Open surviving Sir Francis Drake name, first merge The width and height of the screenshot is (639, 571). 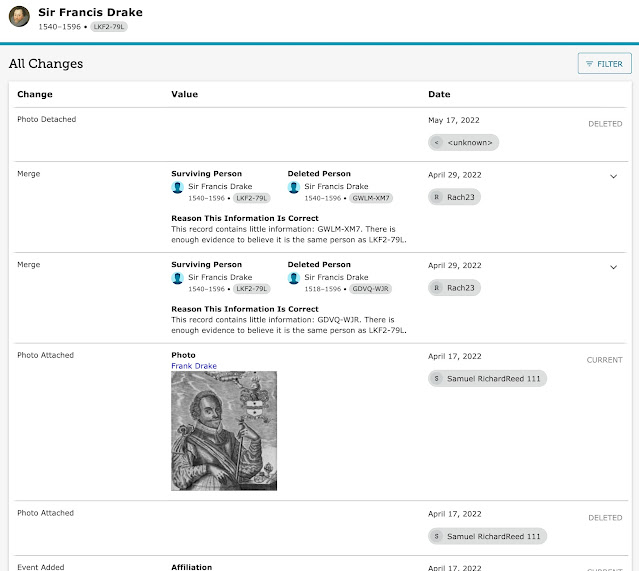pyautogui.click(x=220, y=187)
